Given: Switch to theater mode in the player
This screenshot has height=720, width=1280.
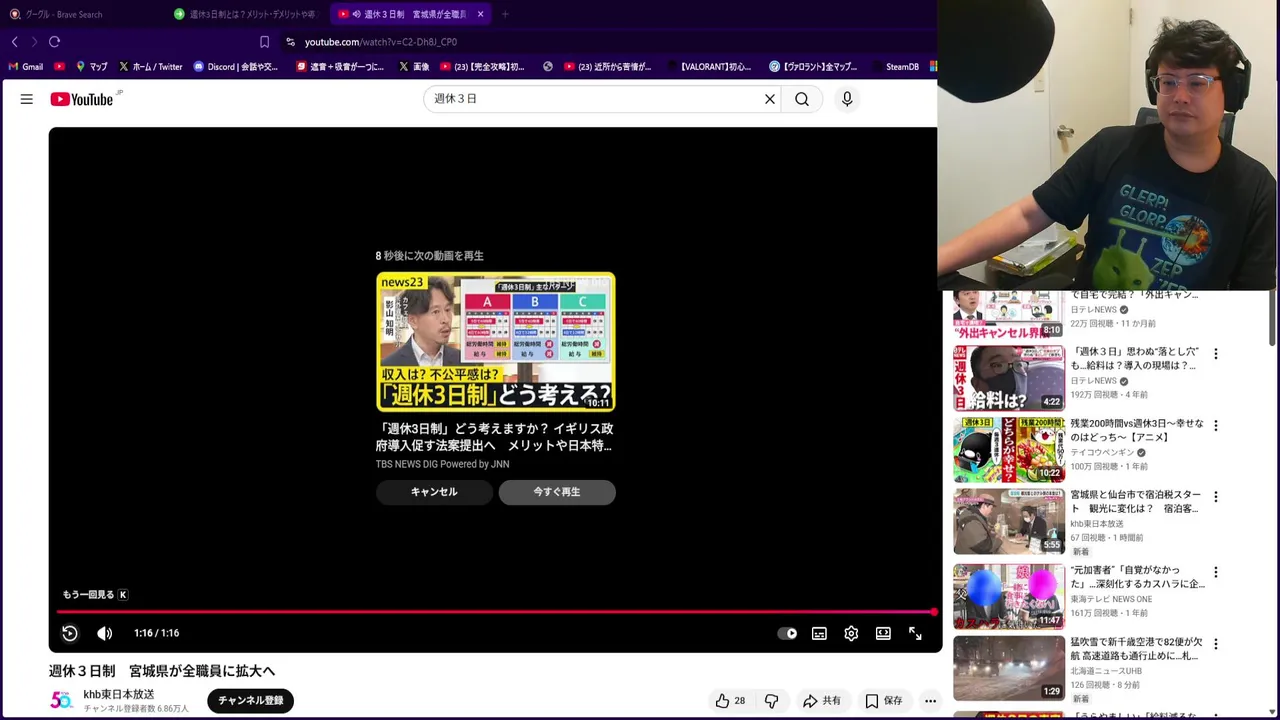Looking at the screenshot, I should (883, 633).
